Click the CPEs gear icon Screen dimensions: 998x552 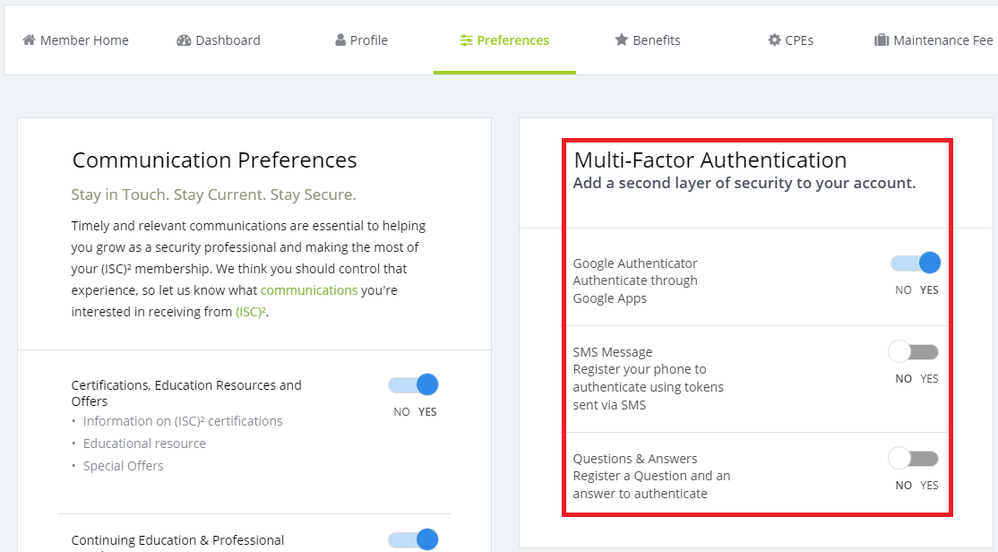pyautogui.click(x=774, y=41)
